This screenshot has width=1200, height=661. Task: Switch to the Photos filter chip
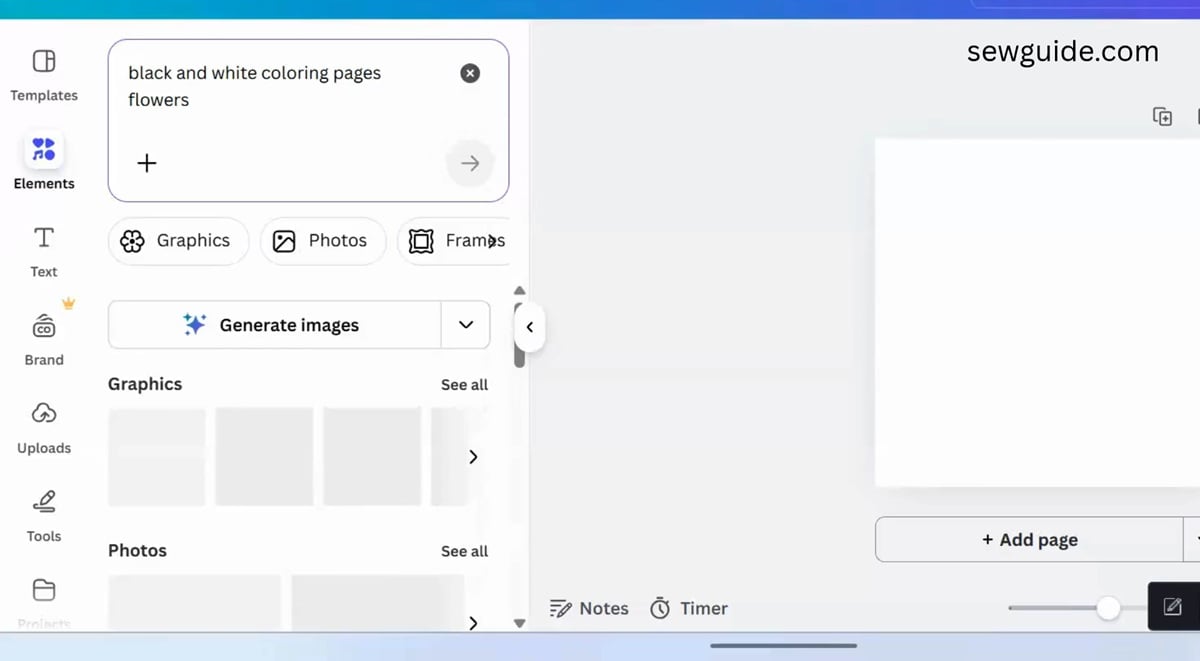[322, 240]
